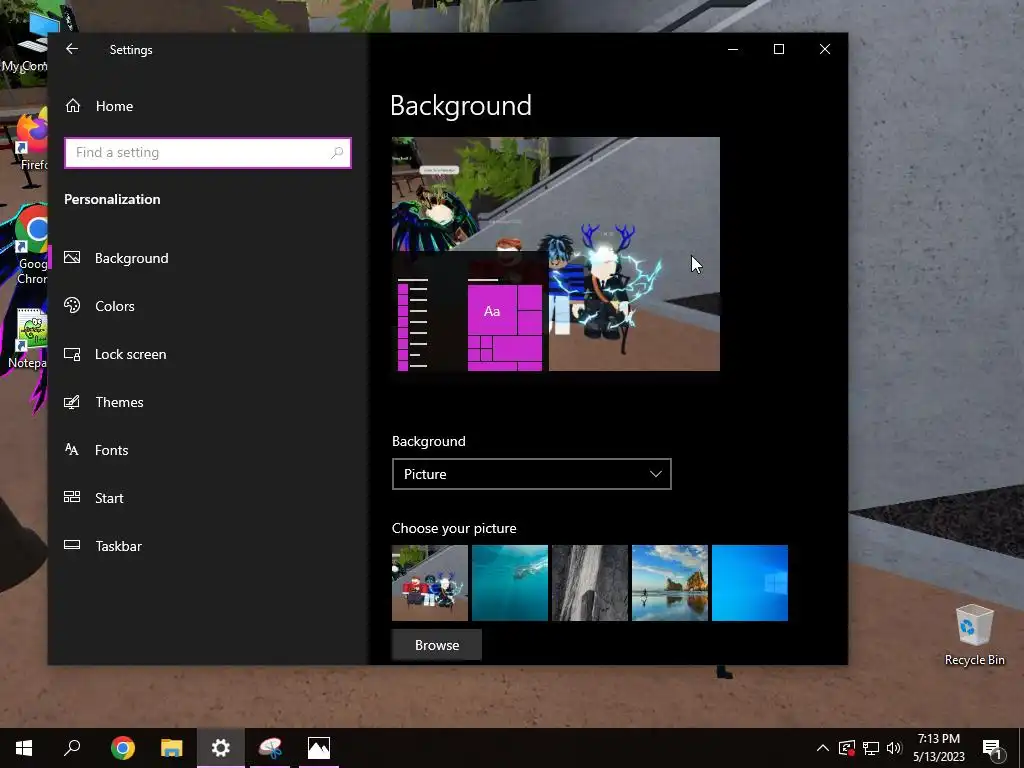
Task: Click the Find a setting search box
Action: [208, 153]
